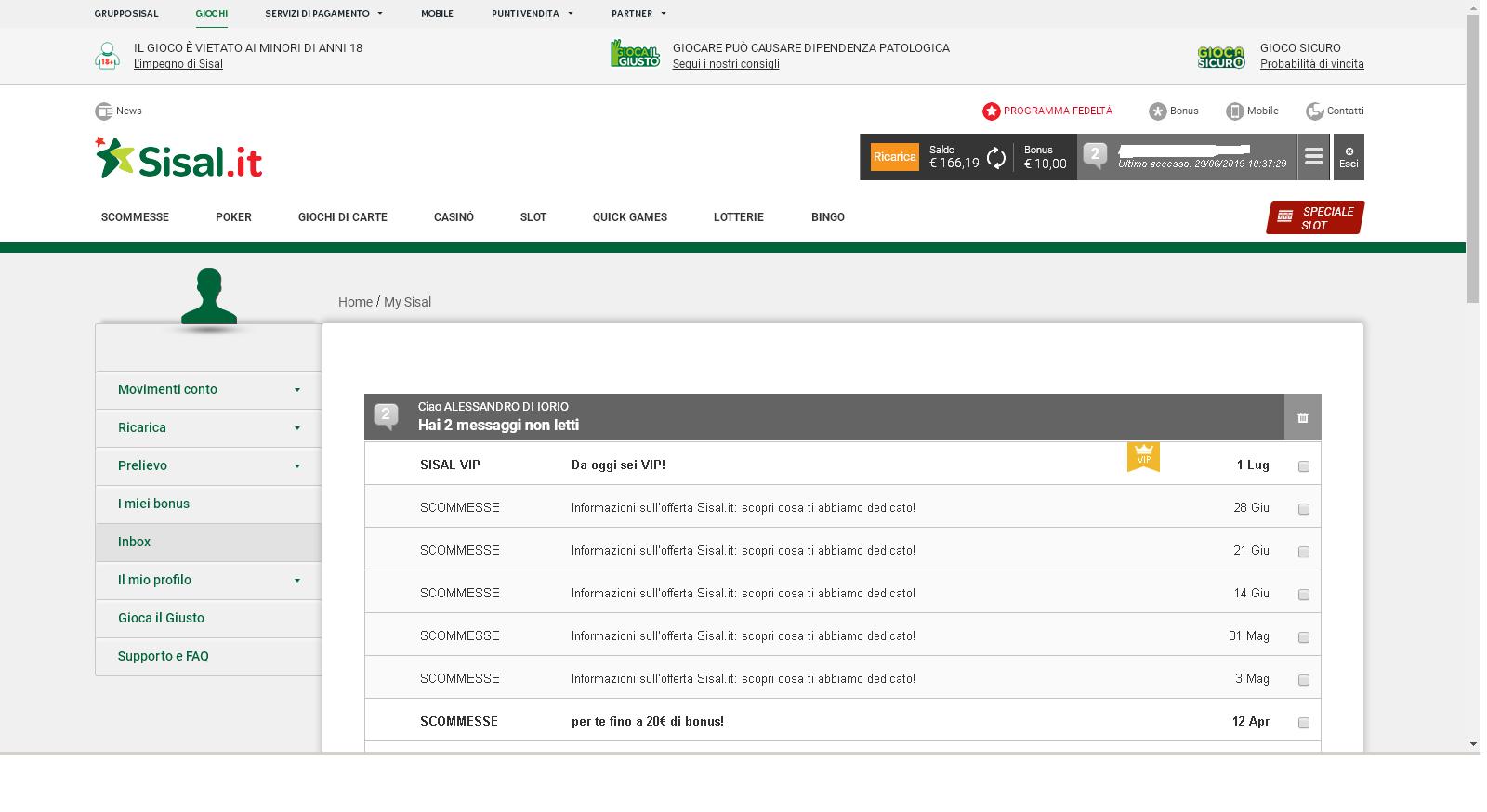
Task: Open the 'Da oggi sei VIP!' message
Action: click(x=618, y=465)
